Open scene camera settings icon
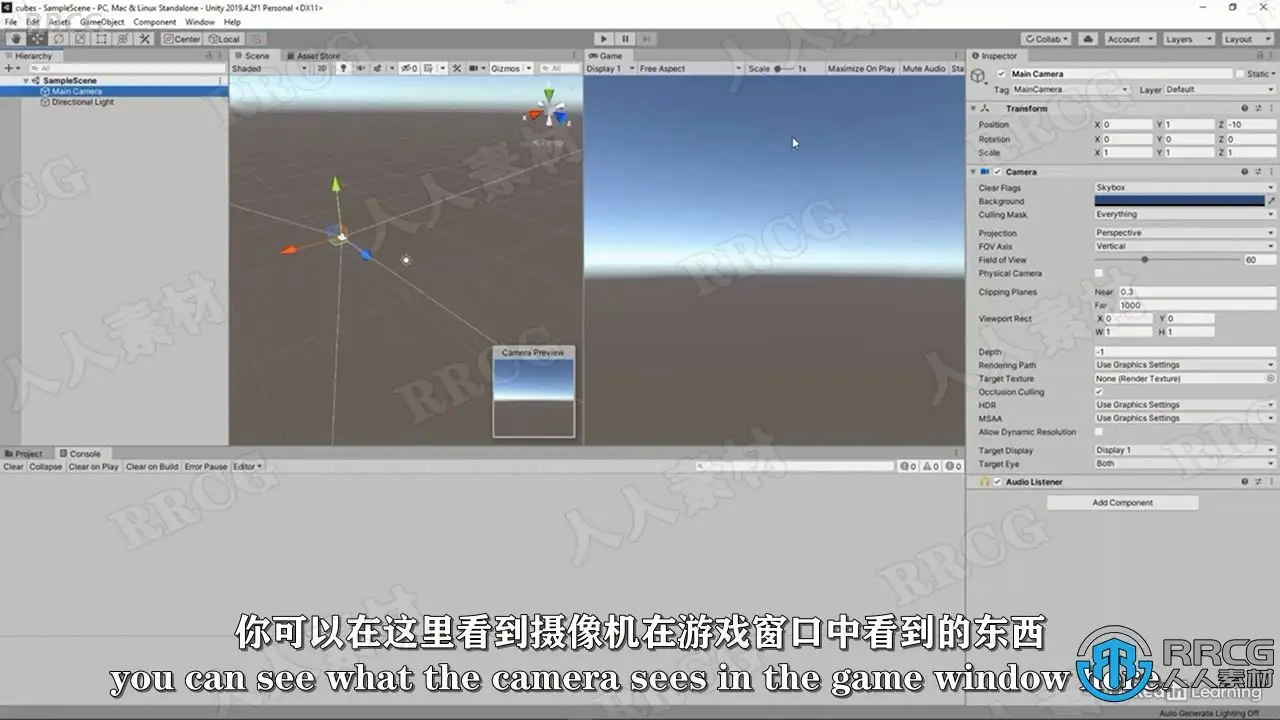The height and width of the screenshot is (720, 1280). (474, 68)
